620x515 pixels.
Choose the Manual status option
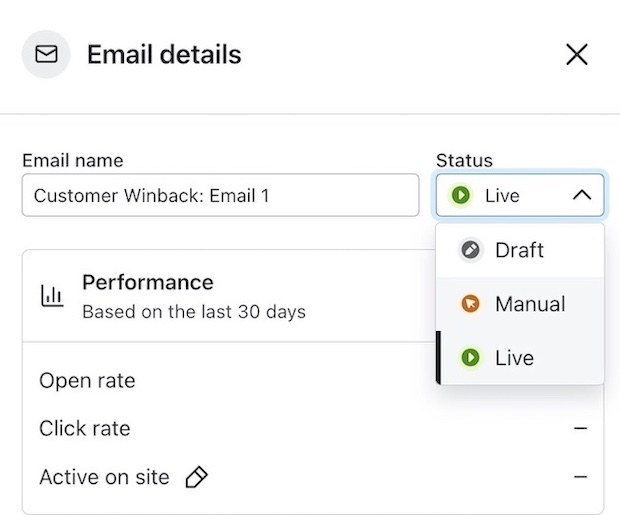click(529, 304)
